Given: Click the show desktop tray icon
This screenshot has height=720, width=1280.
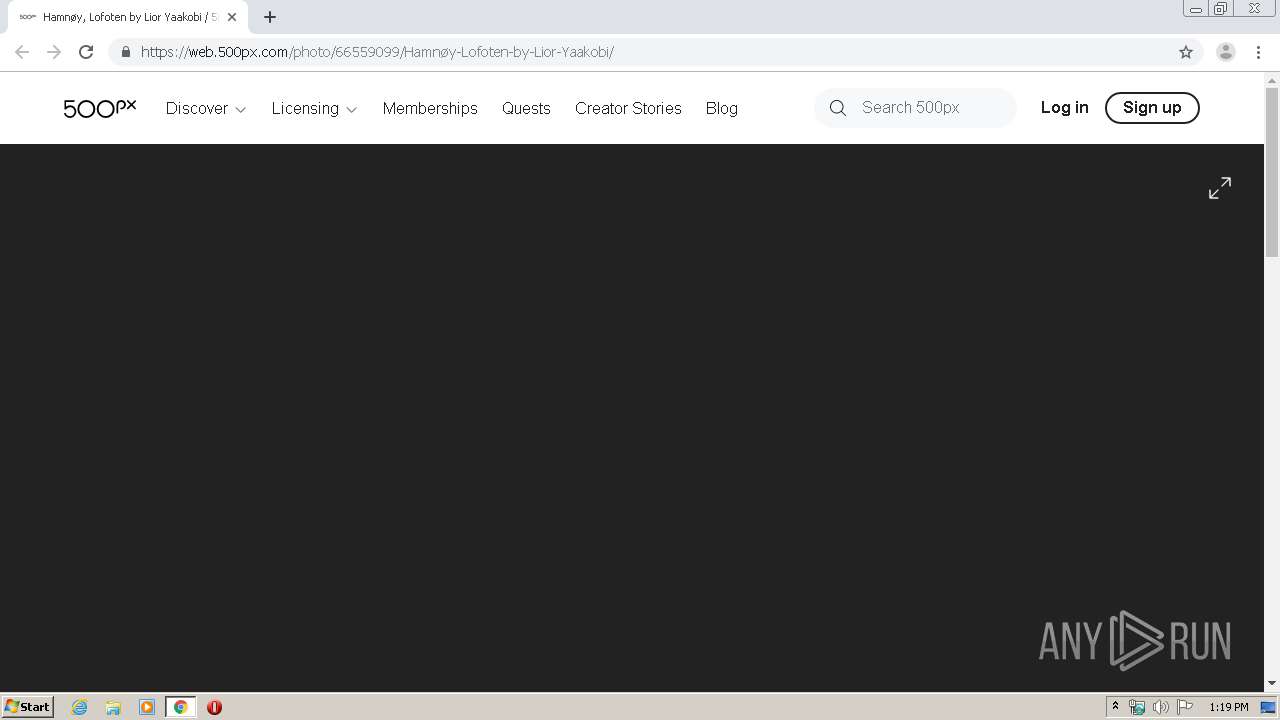Looking at the screenshot, I should point(1268,707).
